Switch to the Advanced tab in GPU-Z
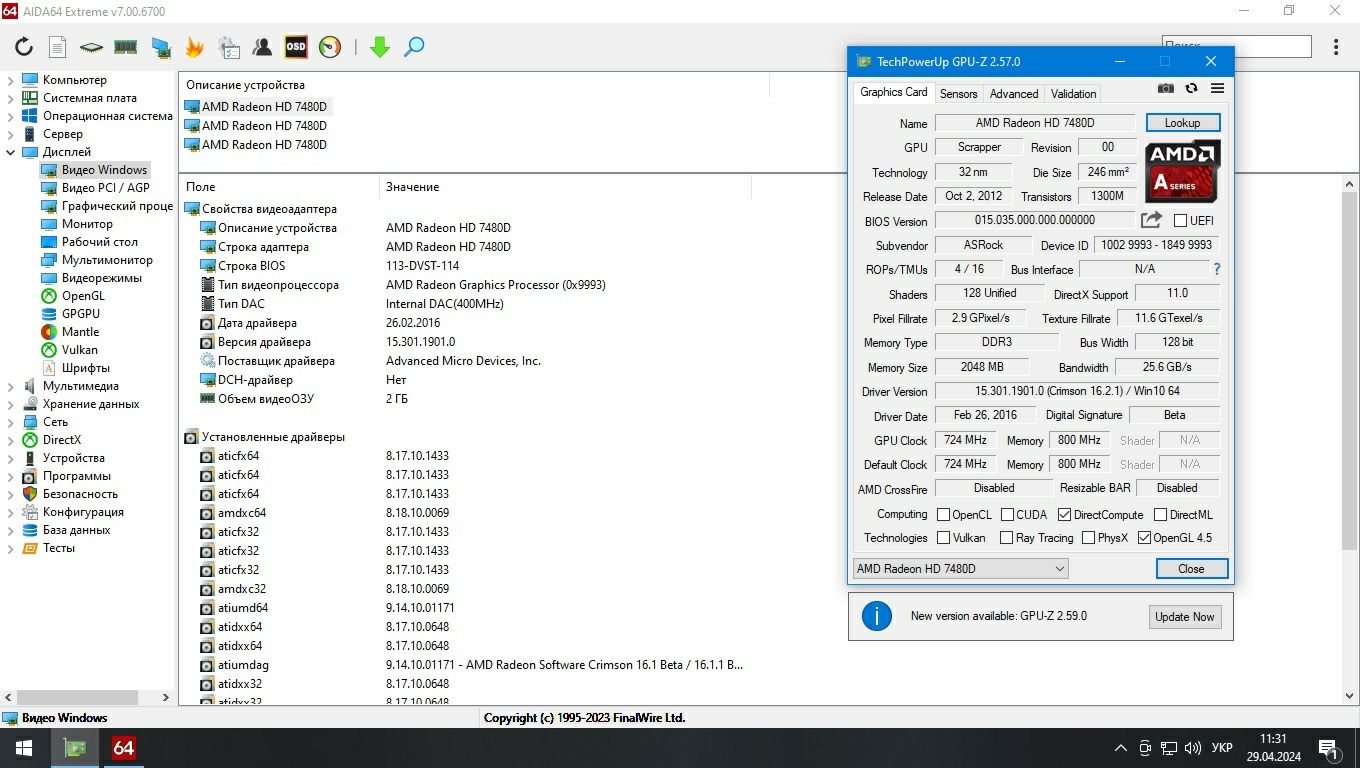The image size is (1360, 768). click(1014, 93)
